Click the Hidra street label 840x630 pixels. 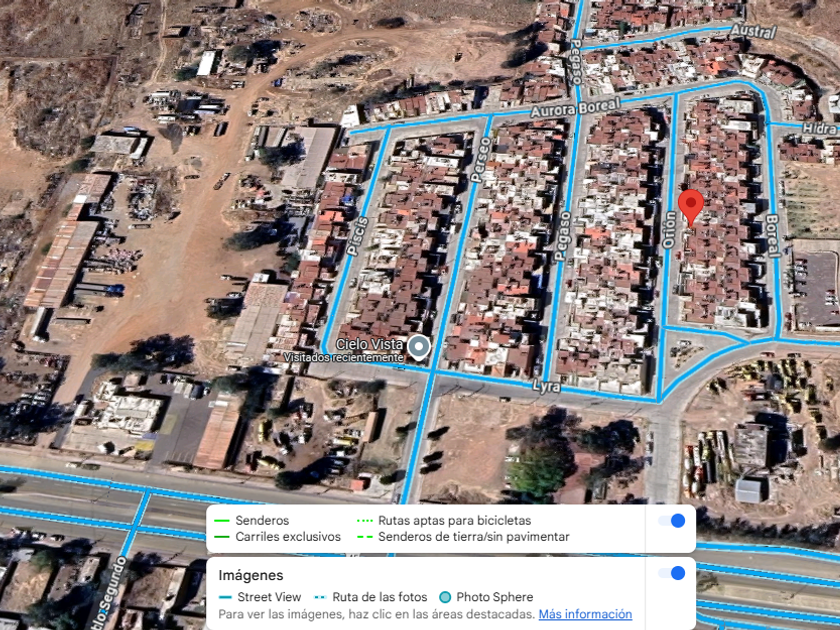[x=819, y=128]
